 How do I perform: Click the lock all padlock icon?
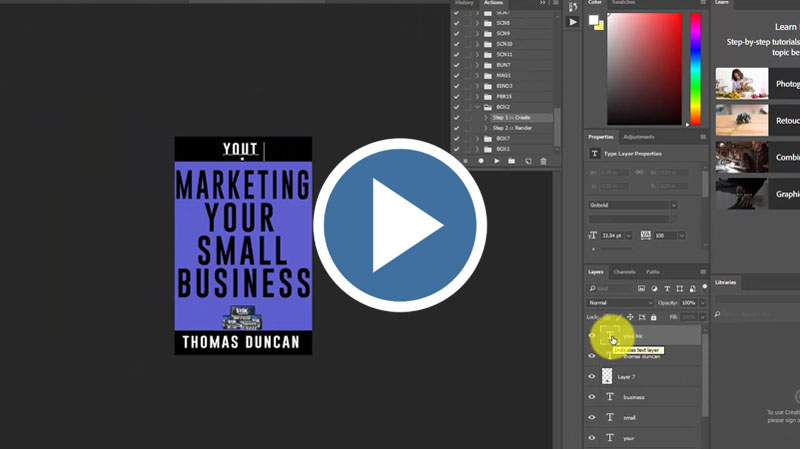[x=655, y=317]
